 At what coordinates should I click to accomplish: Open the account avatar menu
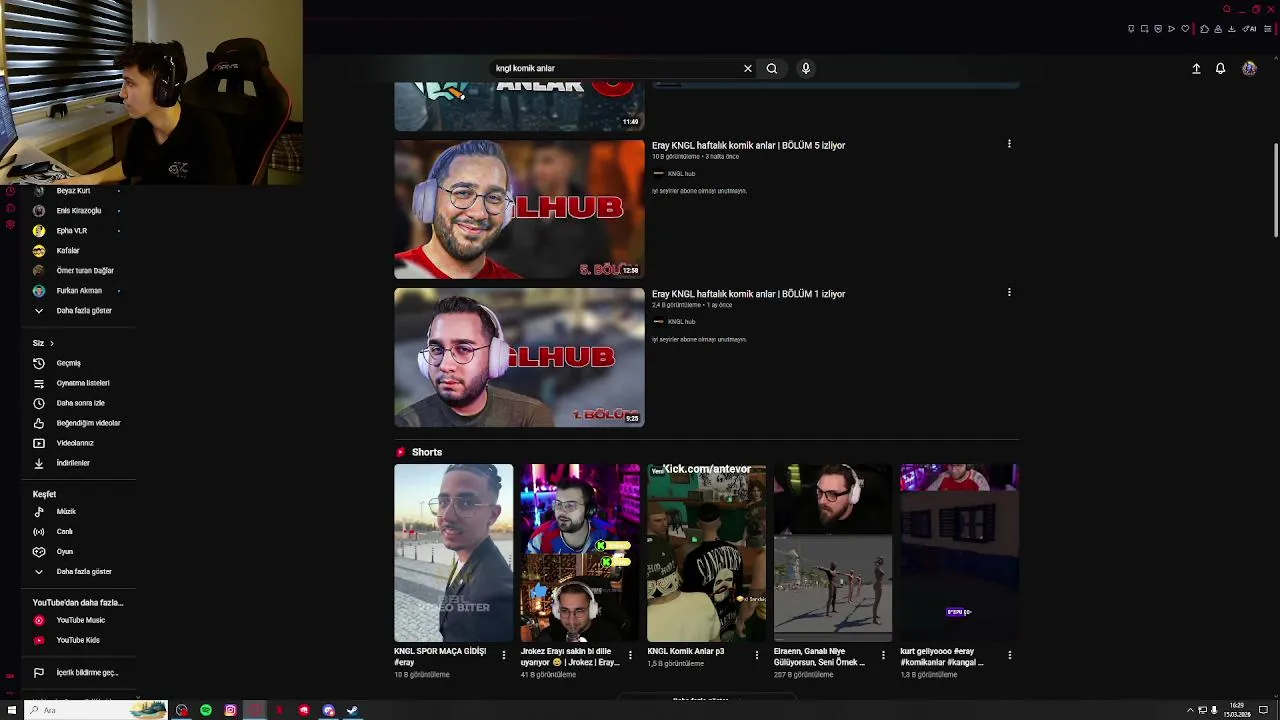[x=1249, y=69]
